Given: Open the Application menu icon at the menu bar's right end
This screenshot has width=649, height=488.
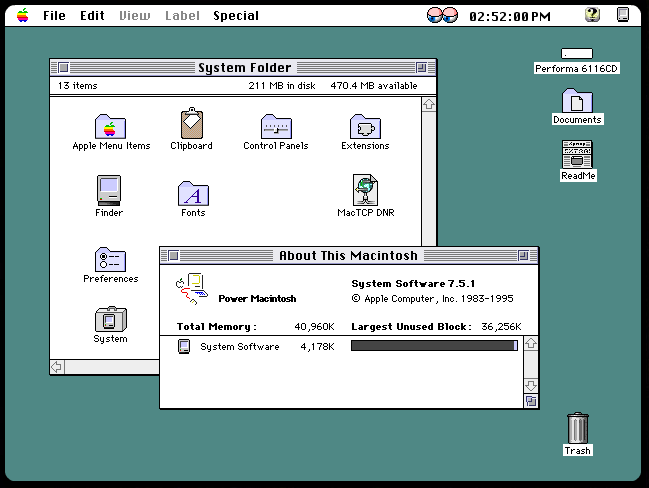Looking at the screenshot, I should pyautogui.click(x=623, y=15).
